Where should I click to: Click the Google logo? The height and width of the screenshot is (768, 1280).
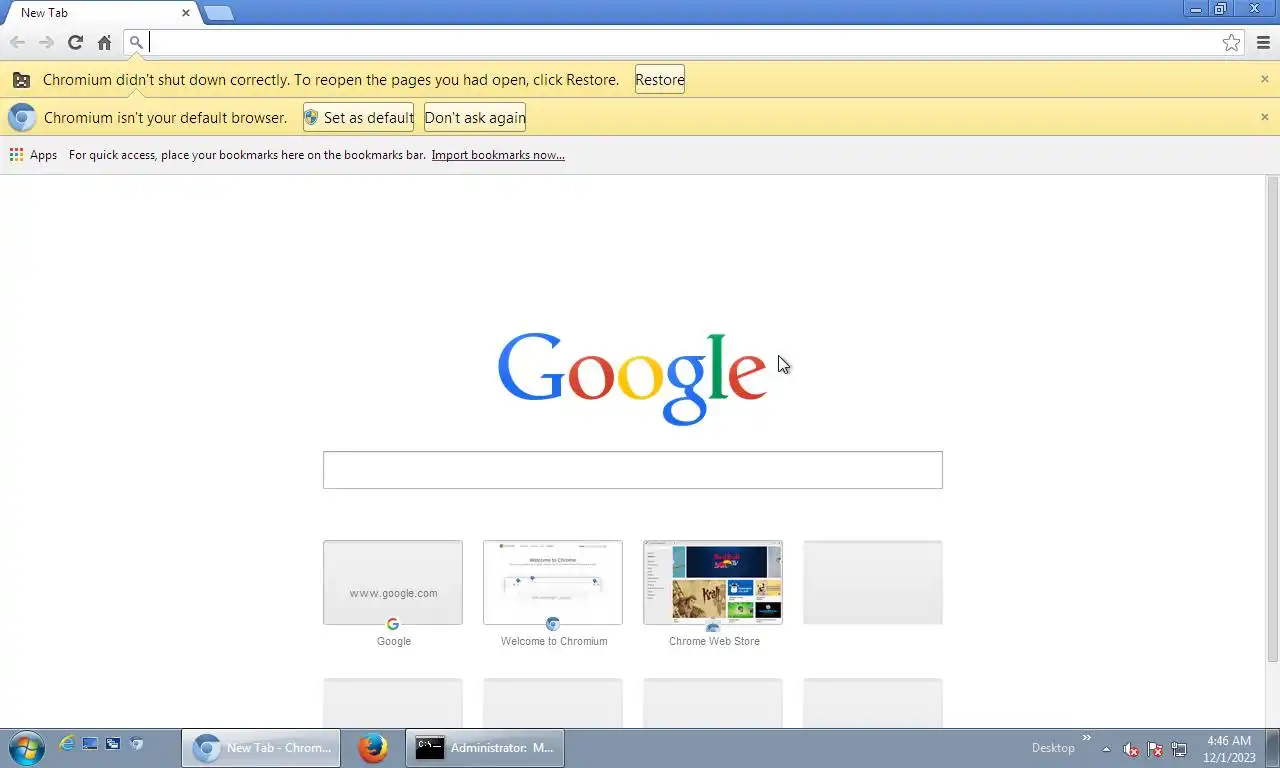tap(632, 378)
